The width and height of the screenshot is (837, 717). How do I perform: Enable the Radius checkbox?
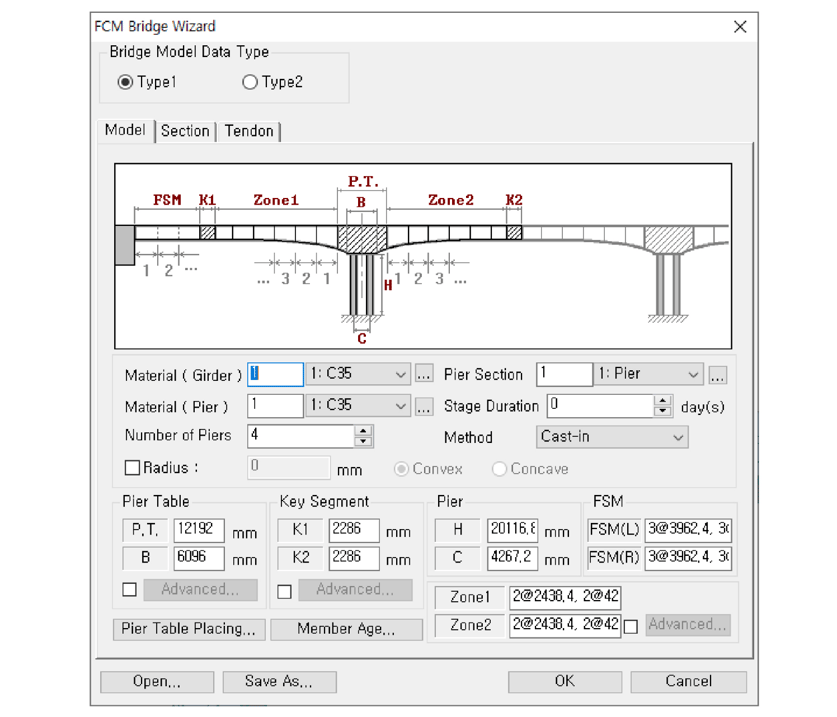[132, 468]
